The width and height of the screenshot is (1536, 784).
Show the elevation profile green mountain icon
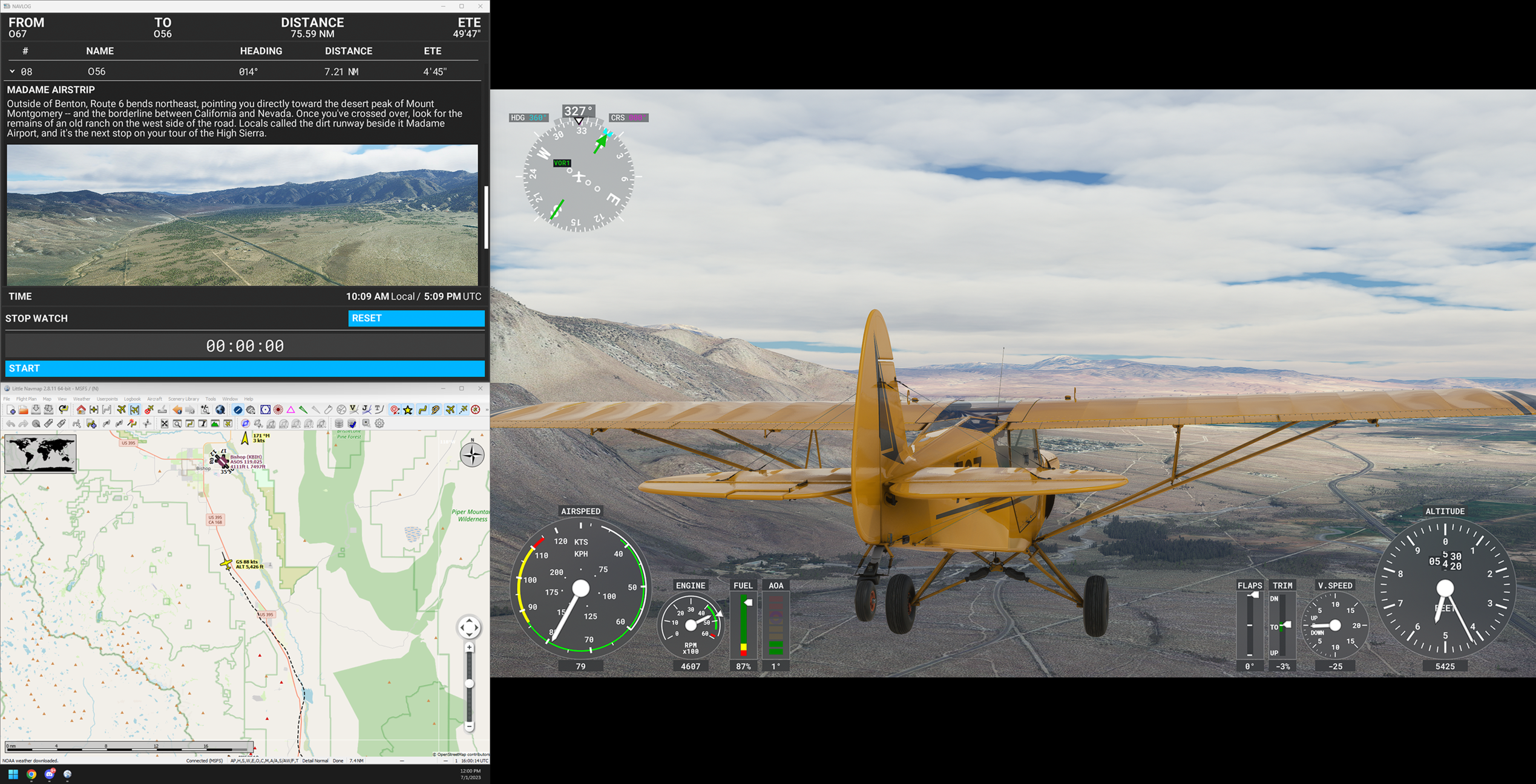coord(215,423)
